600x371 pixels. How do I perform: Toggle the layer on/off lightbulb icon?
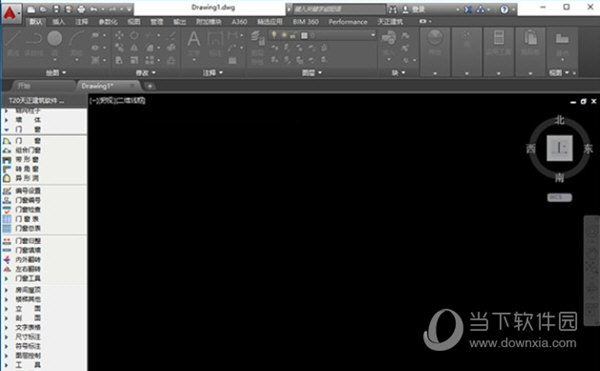tap(274, 35)
